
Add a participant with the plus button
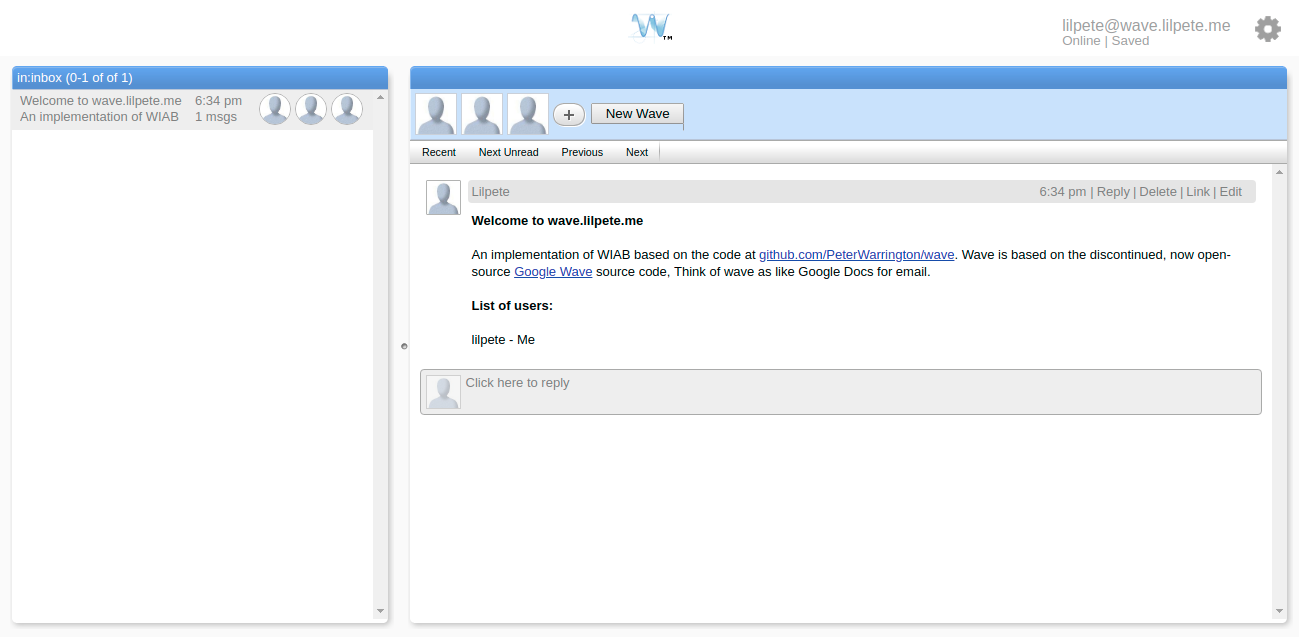point(569,115)
